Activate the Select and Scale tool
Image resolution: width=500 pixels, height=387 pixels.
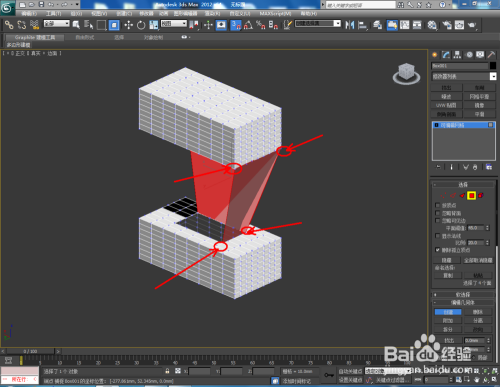tap(154, 25)
